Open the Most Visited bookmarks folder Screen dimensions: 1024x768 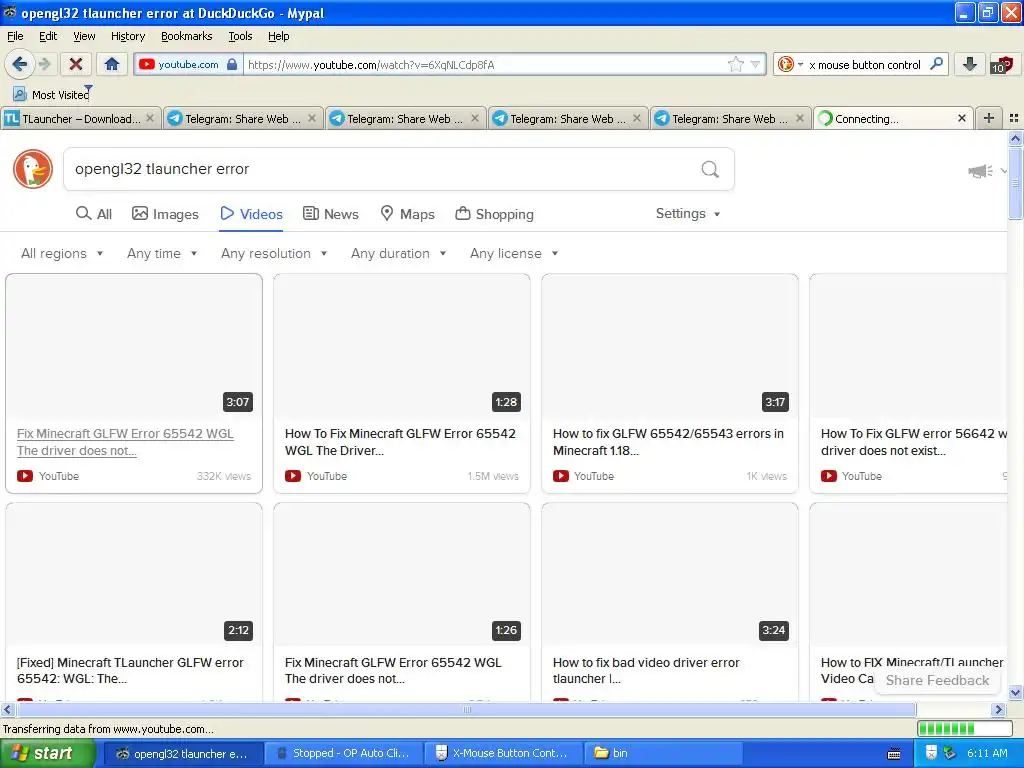[51, 95]
